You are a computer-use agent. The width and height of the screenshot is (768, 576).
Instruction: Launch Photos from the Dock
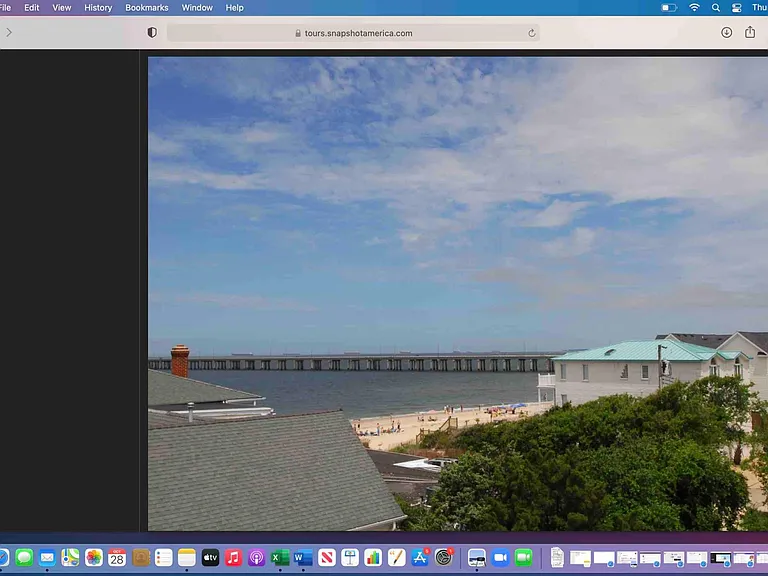point(94,557)
